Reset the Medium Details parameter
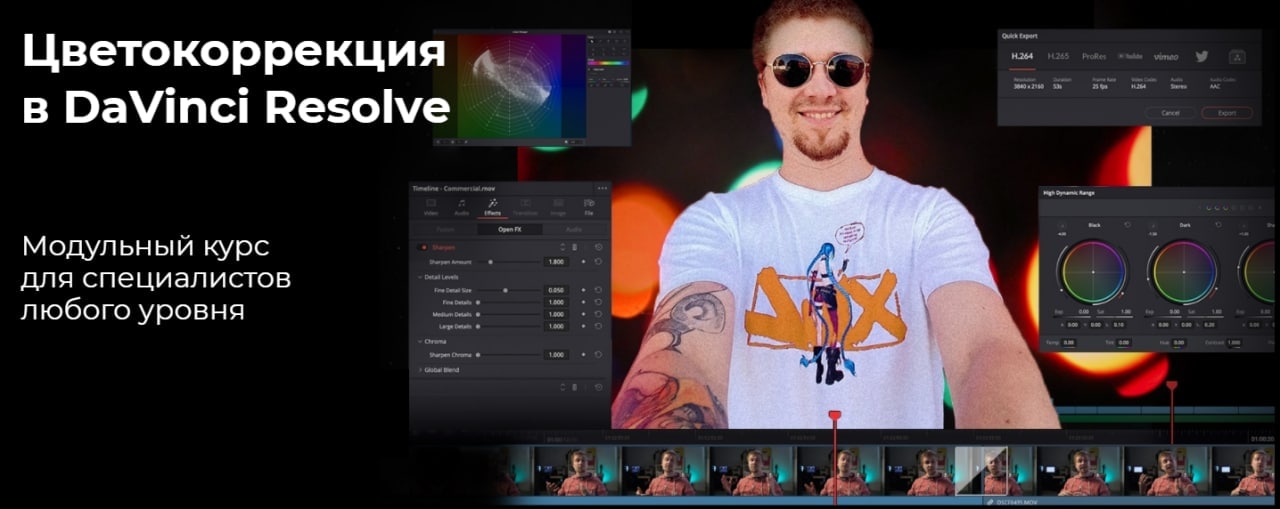 [598, 314]
